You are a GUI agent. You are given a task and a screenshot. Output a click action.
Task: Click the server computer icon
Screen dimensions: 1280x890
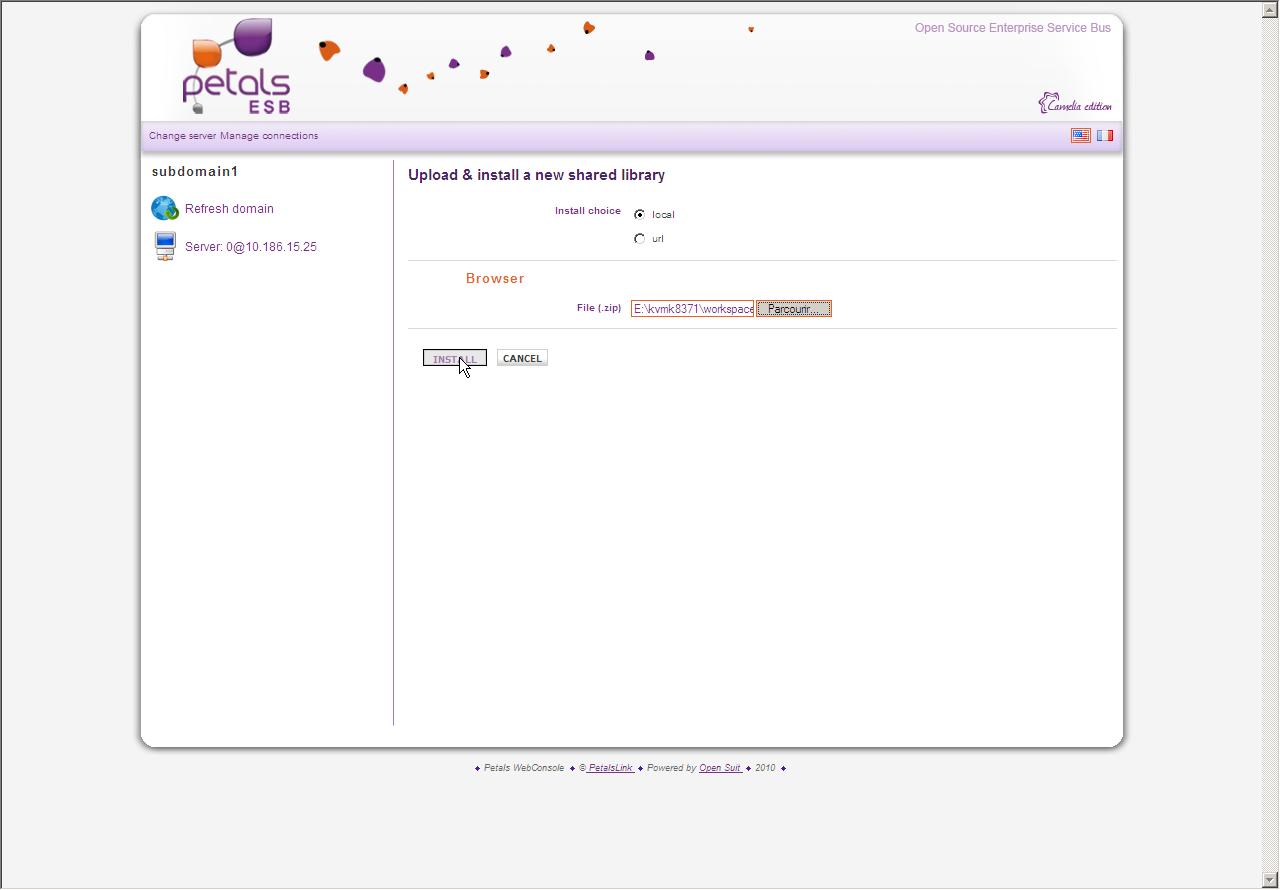pyautogui.click(x=165, y=246)
